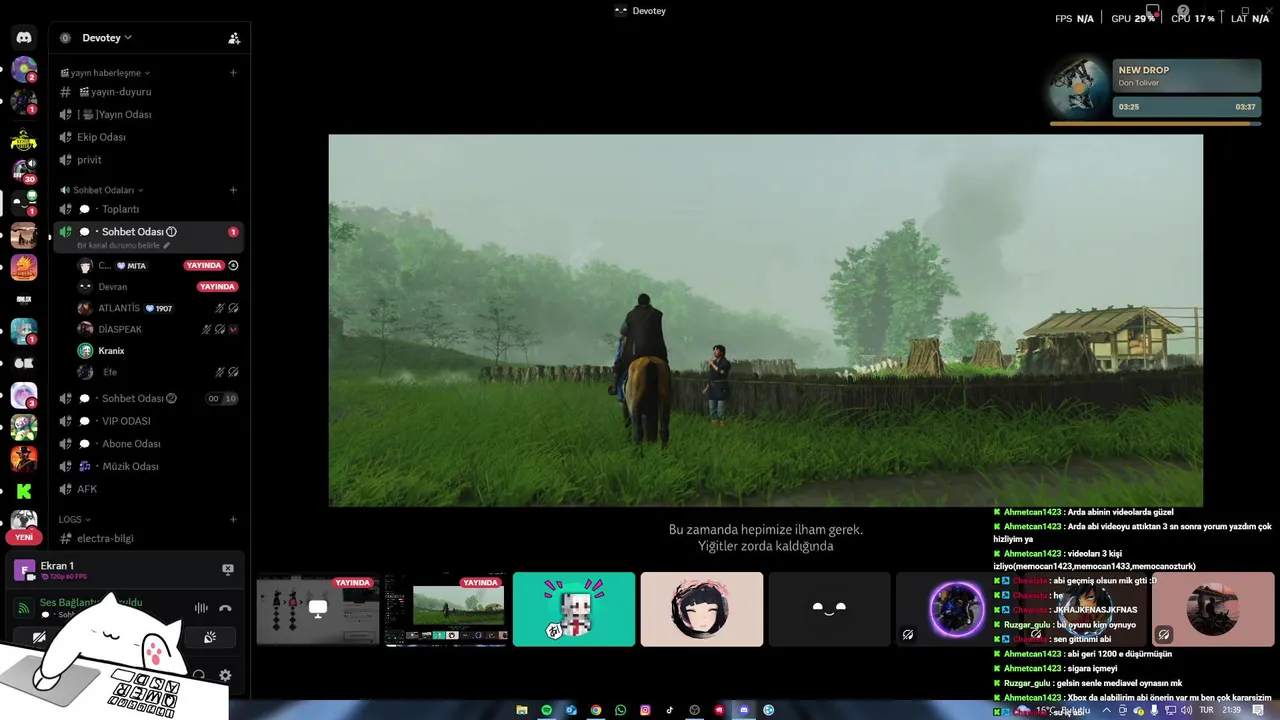
Task: Join the Yayın Odası voice channel
Action: pos(148,114)
